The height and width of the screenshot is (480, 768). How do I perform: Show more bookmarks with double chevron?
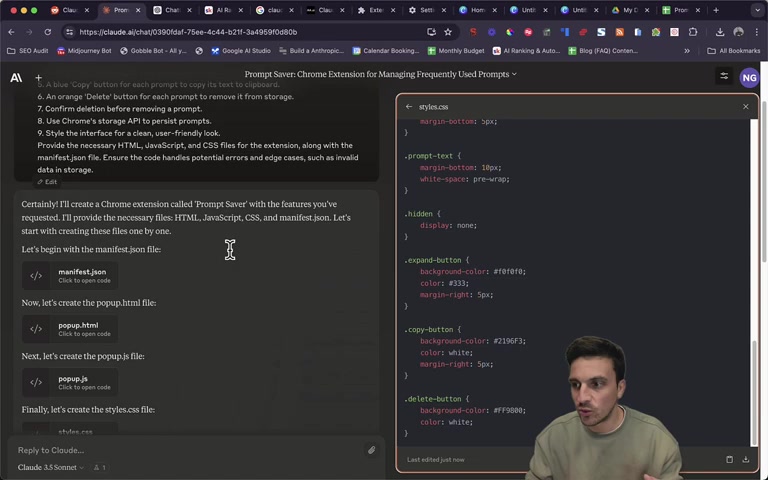[x=687, y=51]
